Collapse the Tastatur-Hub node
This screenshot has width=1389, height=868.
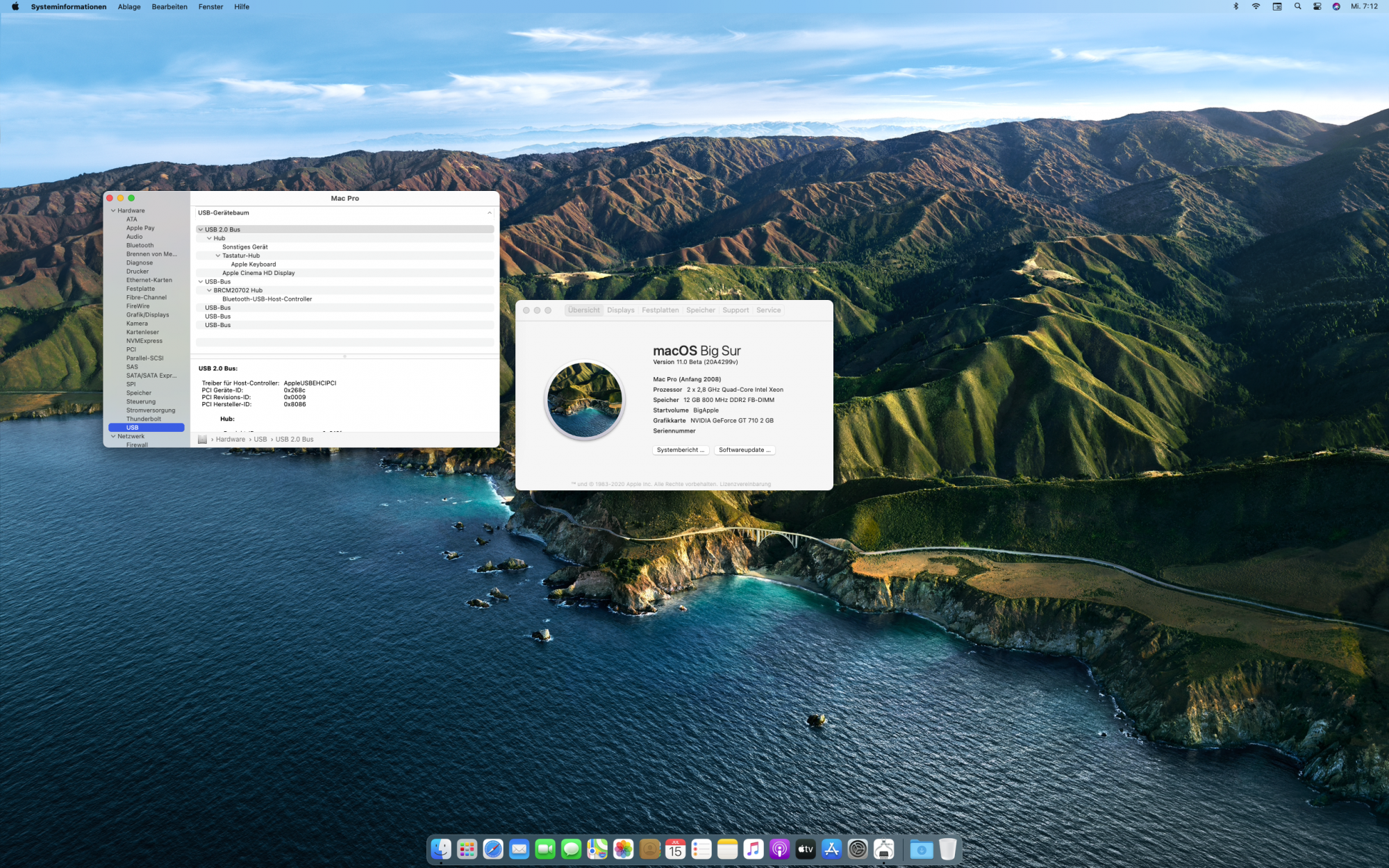pyautogui.click(x=218, y=256)
